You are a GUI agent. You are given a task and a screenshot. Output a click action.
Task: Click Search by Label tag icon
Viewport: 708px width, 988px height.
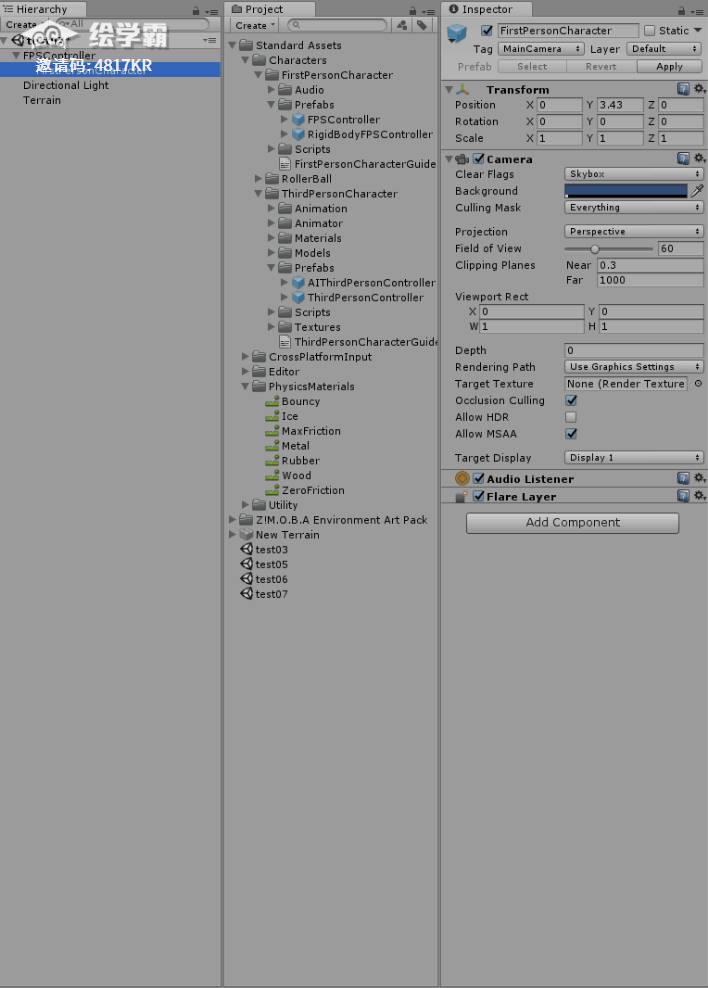coord(422,25)
